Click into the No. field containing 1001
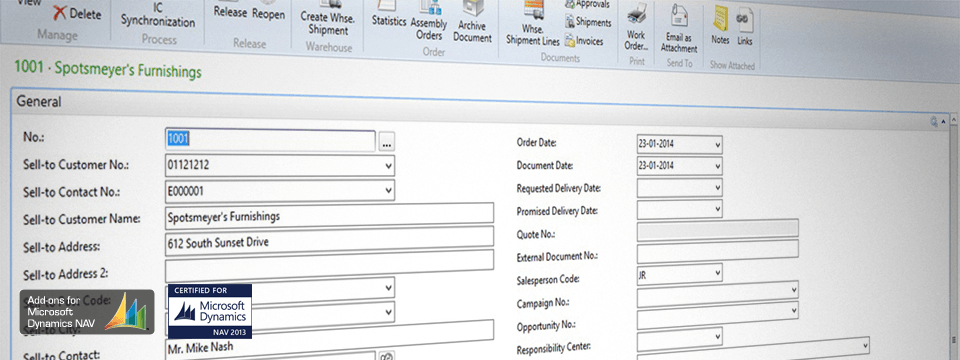The image size is (960, 360). coord(270,140)
